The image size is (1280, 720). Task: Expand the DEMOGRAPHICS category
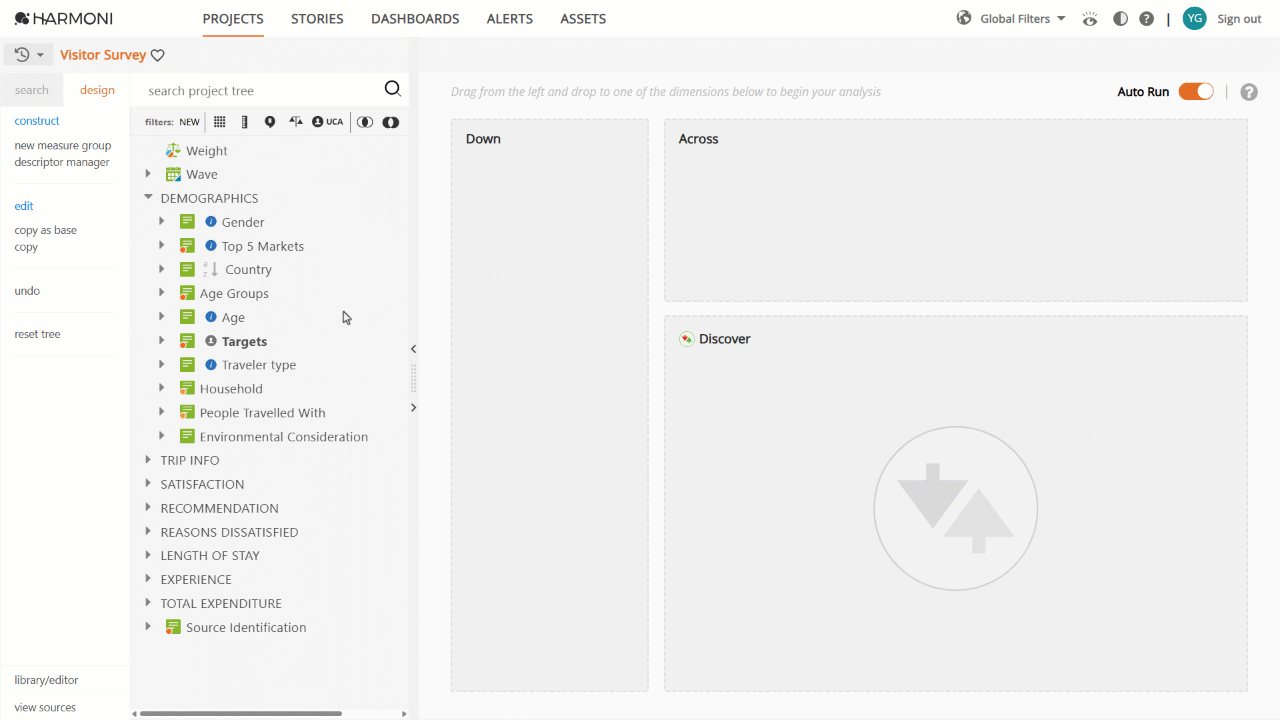tap(148, 197)
